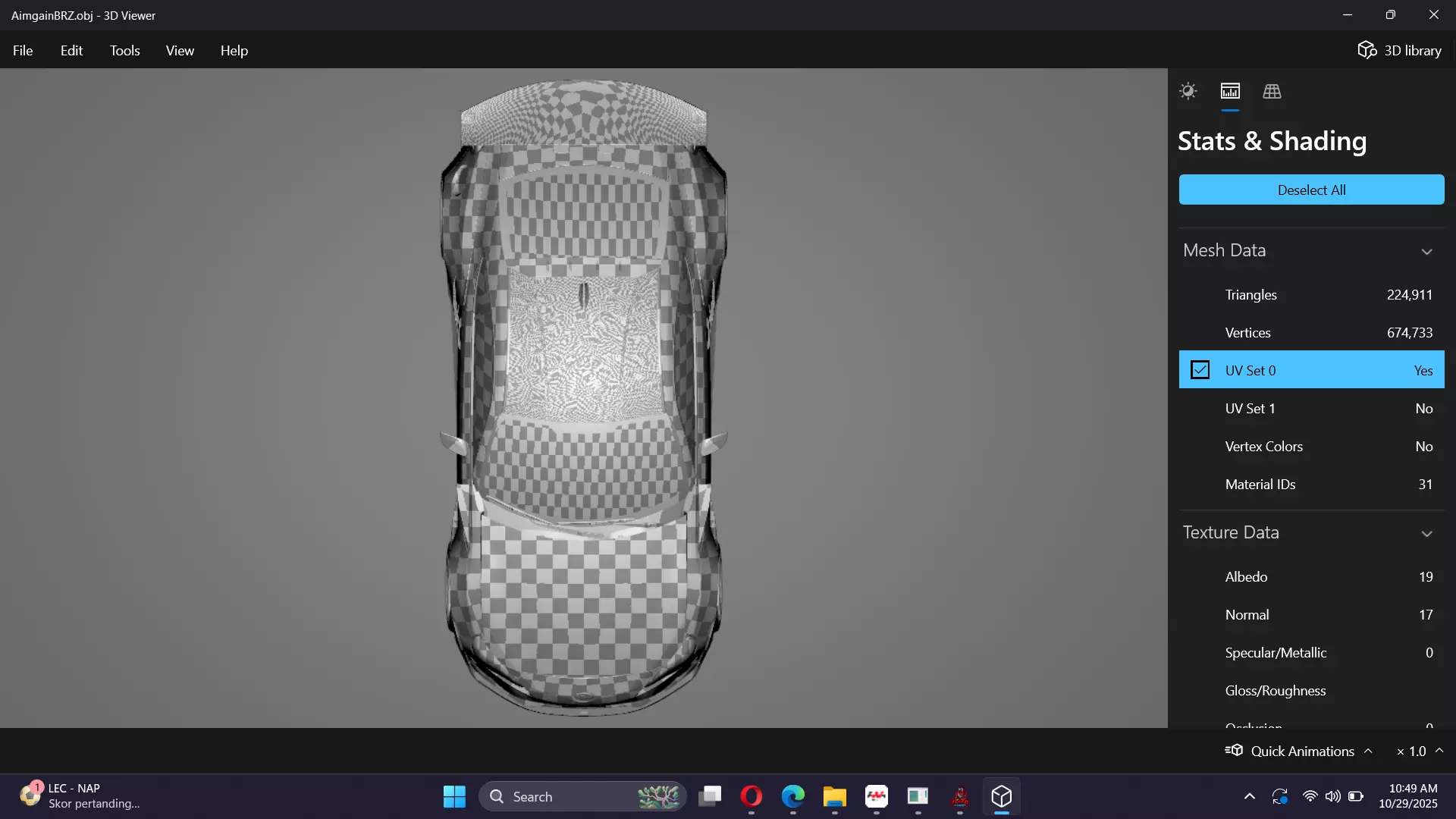Collapse the Texture Data section chevron

point(1426,533)
